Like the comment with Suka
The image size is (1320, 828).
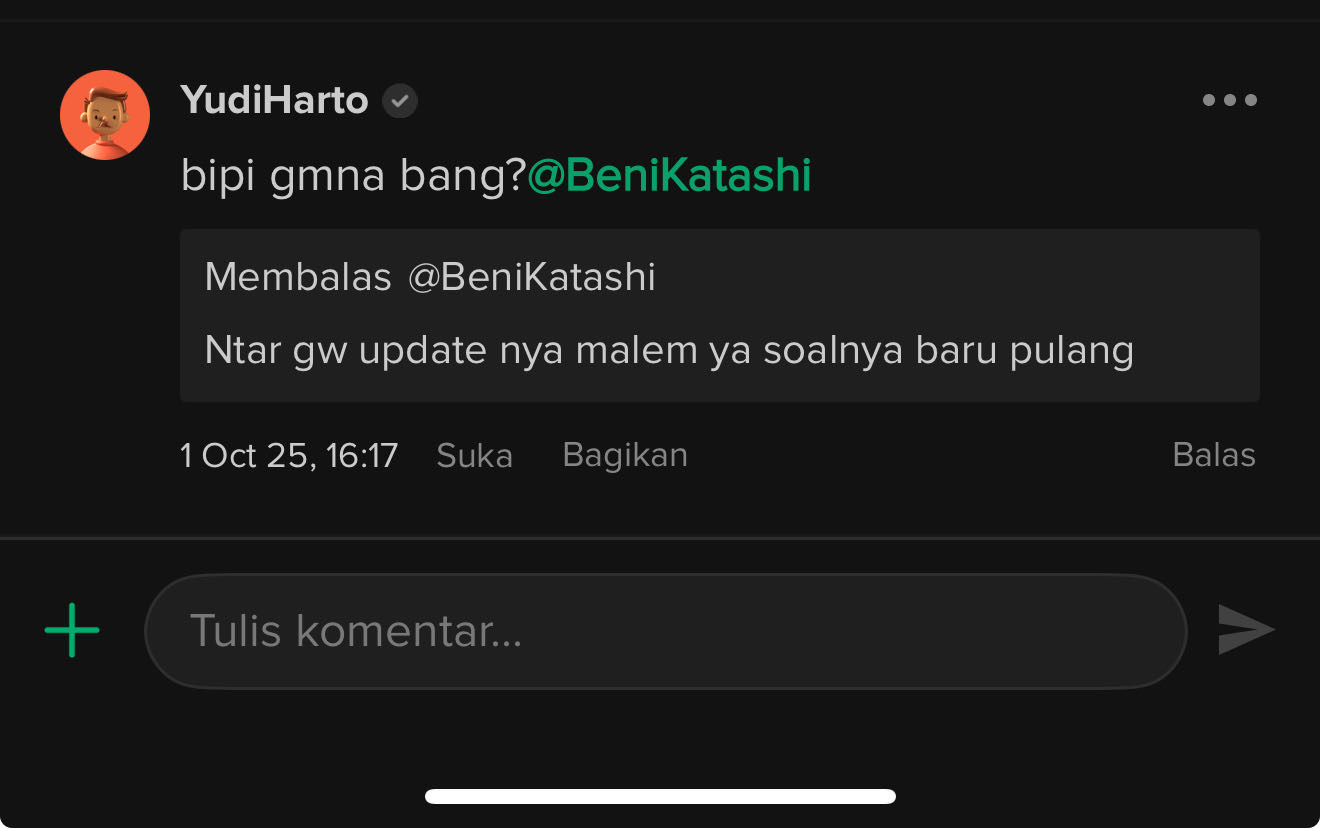(x=474, y=456)
